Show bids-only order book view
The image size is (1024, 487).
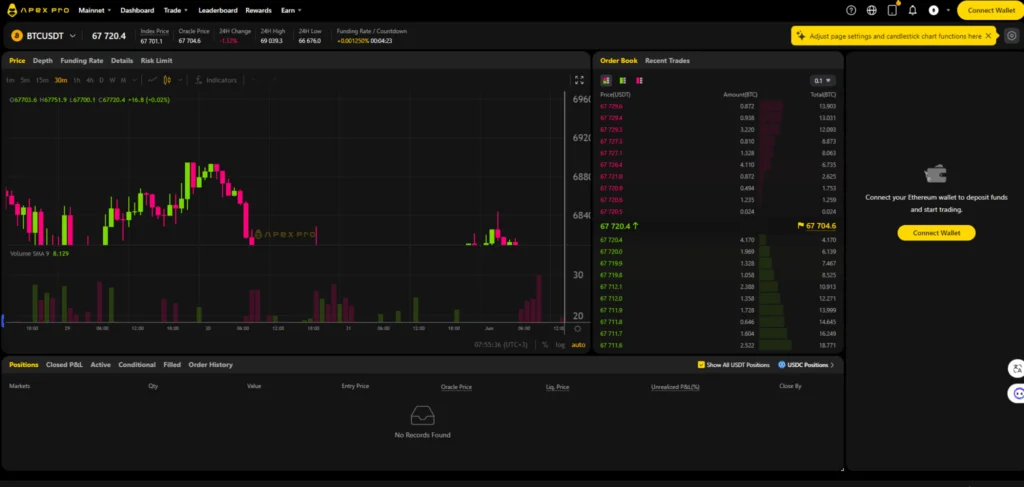pyautogui.click(x=622, y=80)
